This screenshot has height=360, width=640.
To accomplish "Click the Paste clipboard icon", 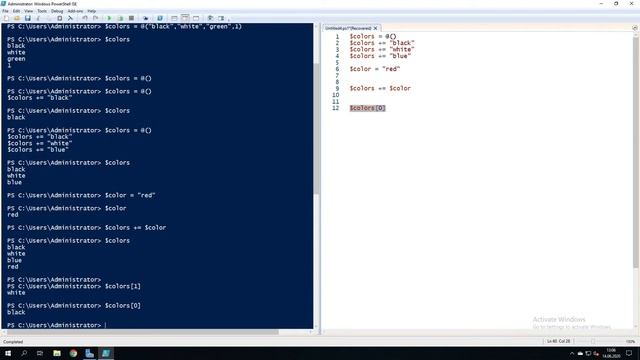I will [60, 18].
